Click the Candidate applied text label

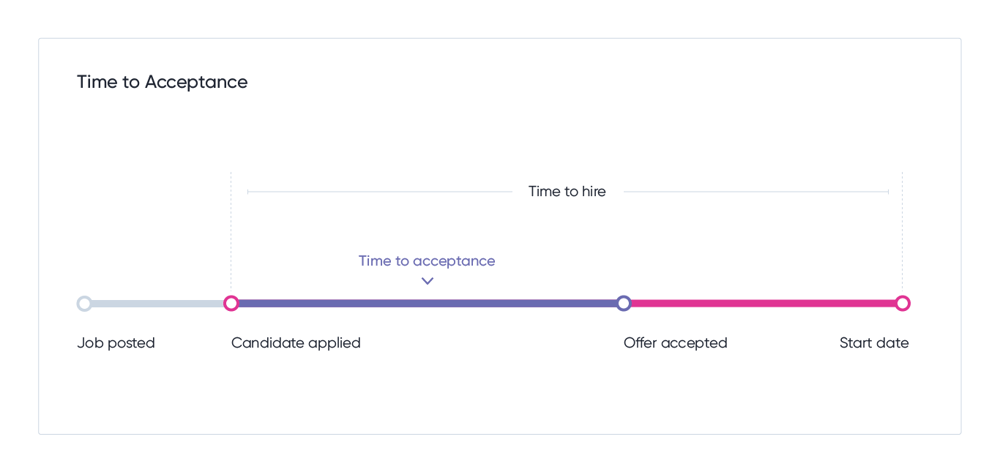[296, 343]
